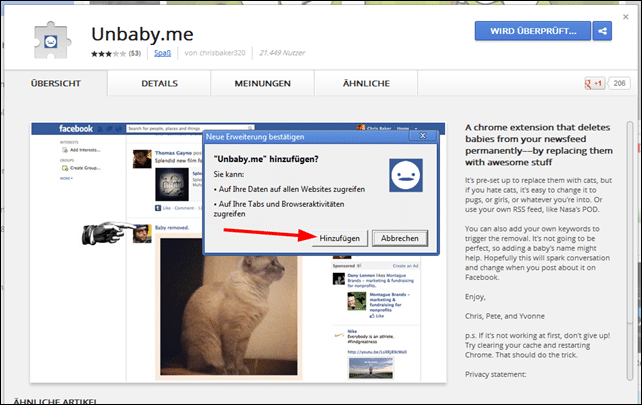The height and width of the screenshot is (405, 642).
Task: Click the Thomas Gayno profile picture
Action: point(142,159)
